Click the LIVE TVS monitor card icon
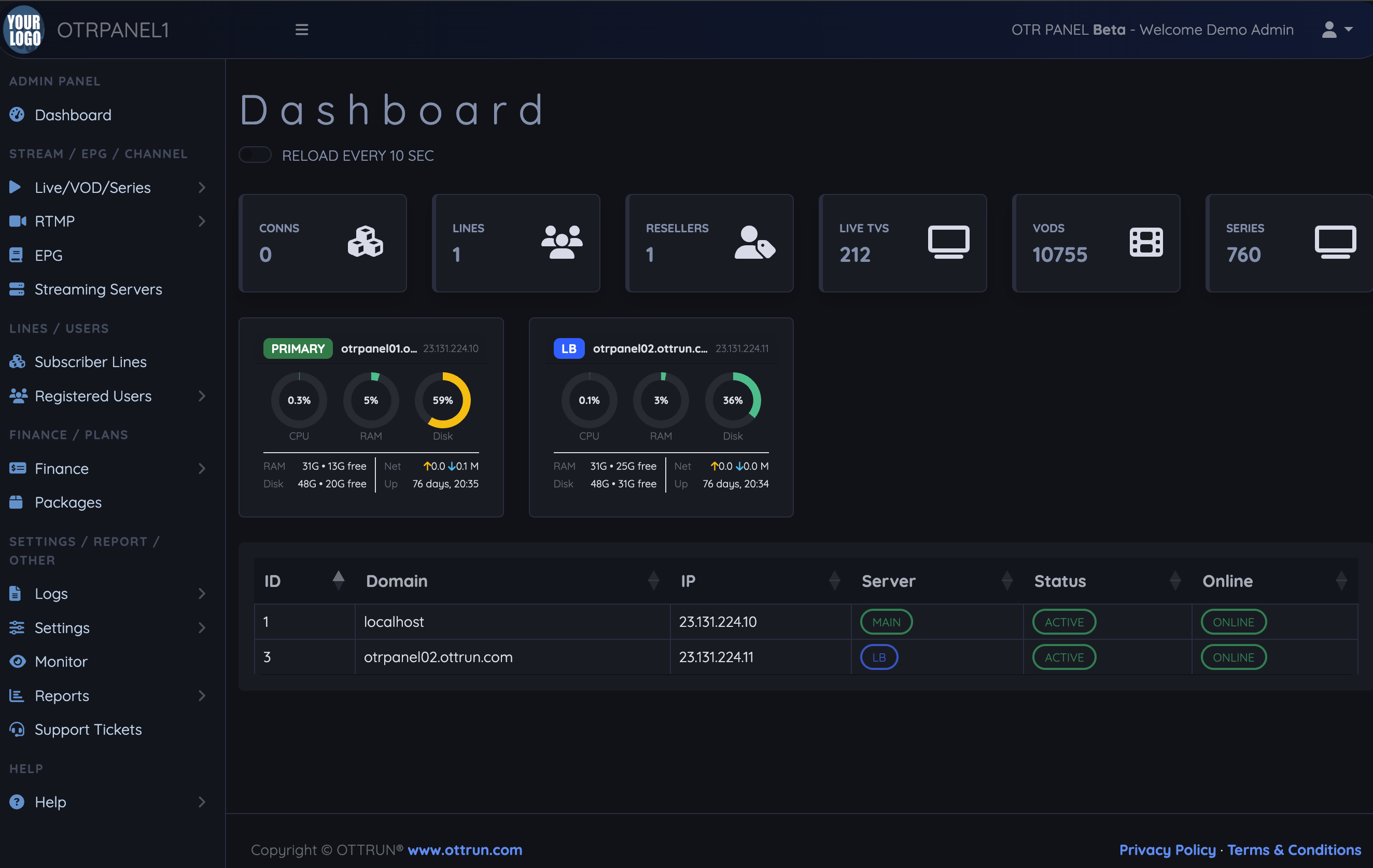The width and height of the screenshot is (1373, 868). pos(948,242)
